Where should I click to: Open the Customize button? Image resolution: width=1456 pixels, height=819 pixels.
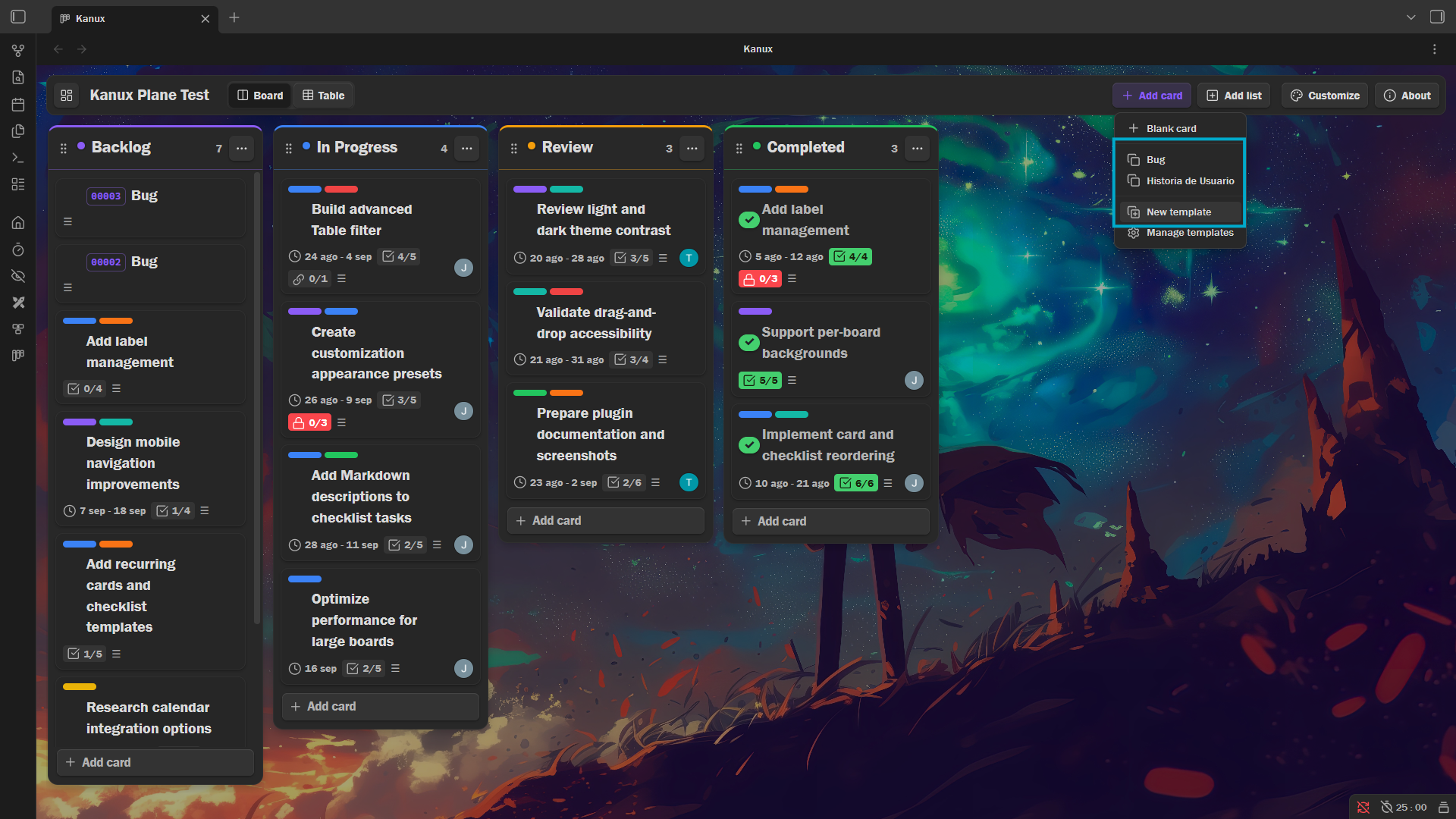point(1325,96)
